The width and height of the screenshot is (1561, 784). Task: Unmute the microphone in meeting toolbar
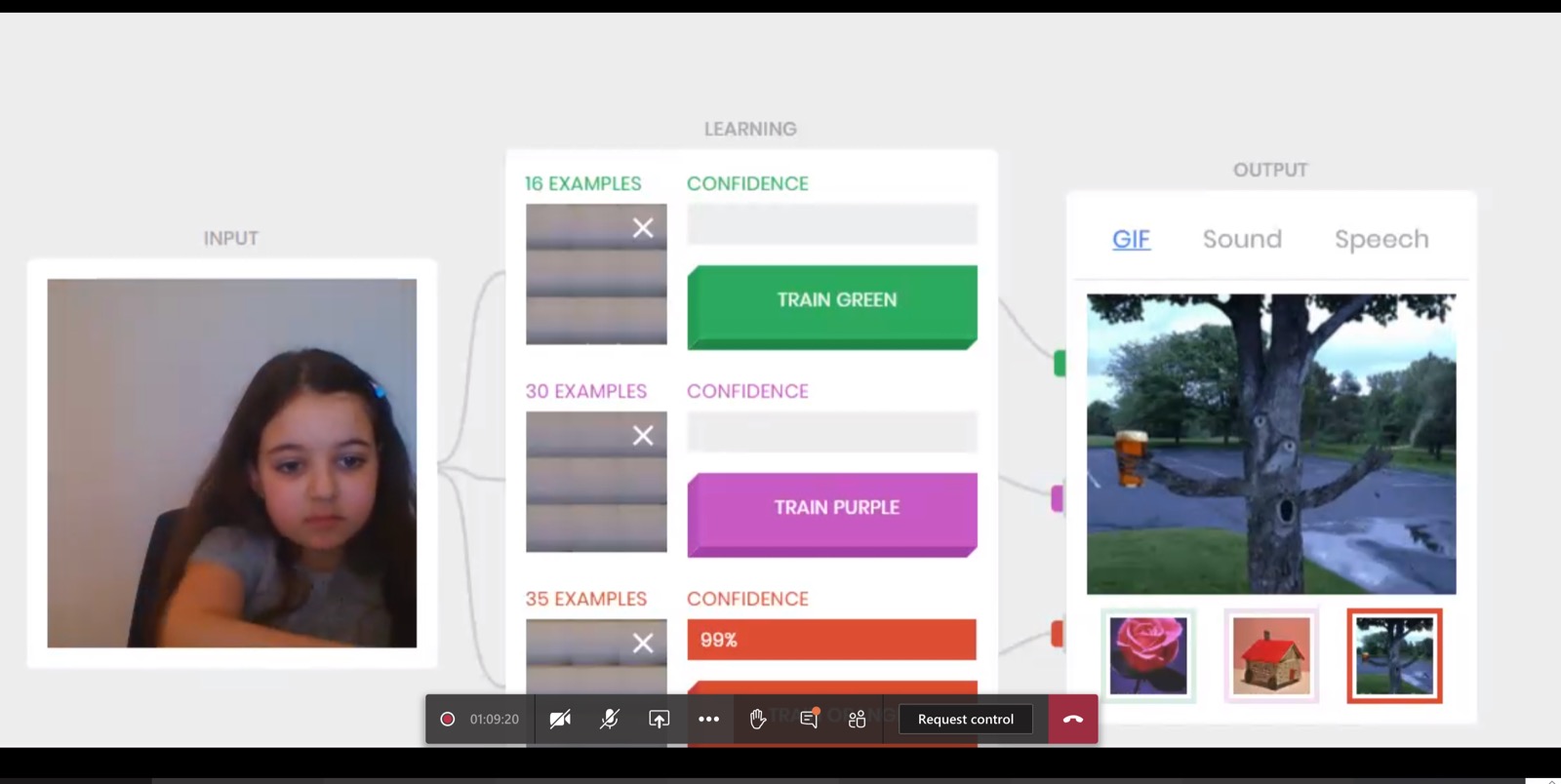pyautogui.click(x=610, y=720)
